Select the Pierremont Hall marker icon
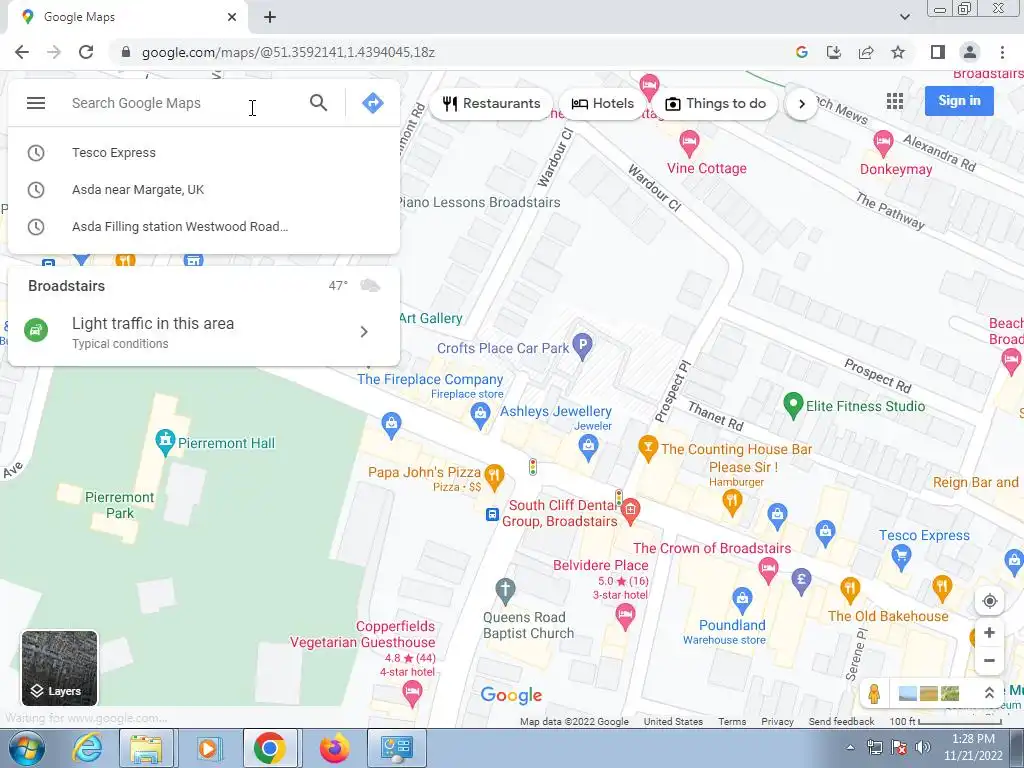Viewport: 1024px width, 768px height. pyautogui.click(x=165, y=442)
